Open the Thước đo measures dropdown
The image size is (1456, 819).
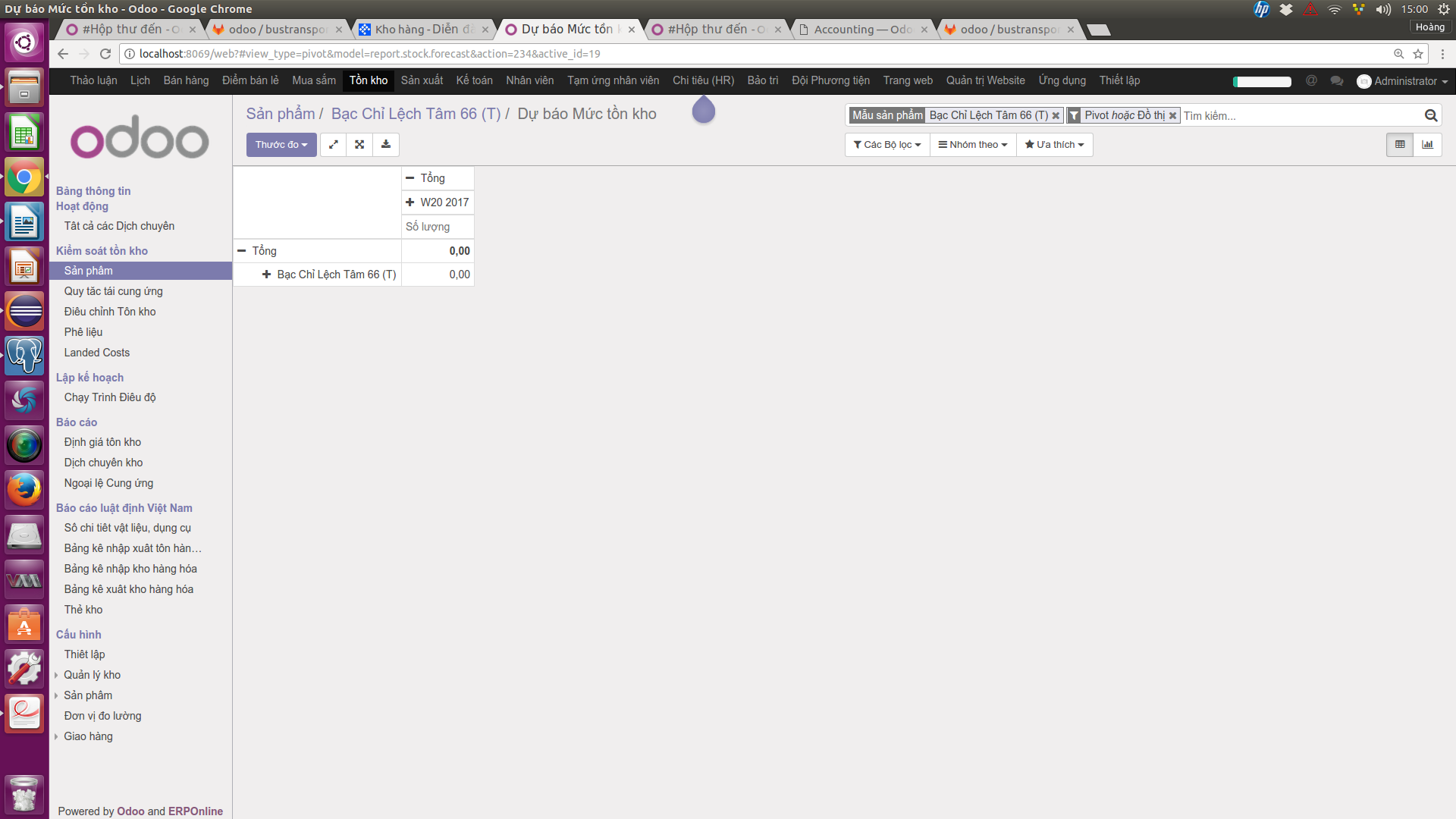coord(281,145)
